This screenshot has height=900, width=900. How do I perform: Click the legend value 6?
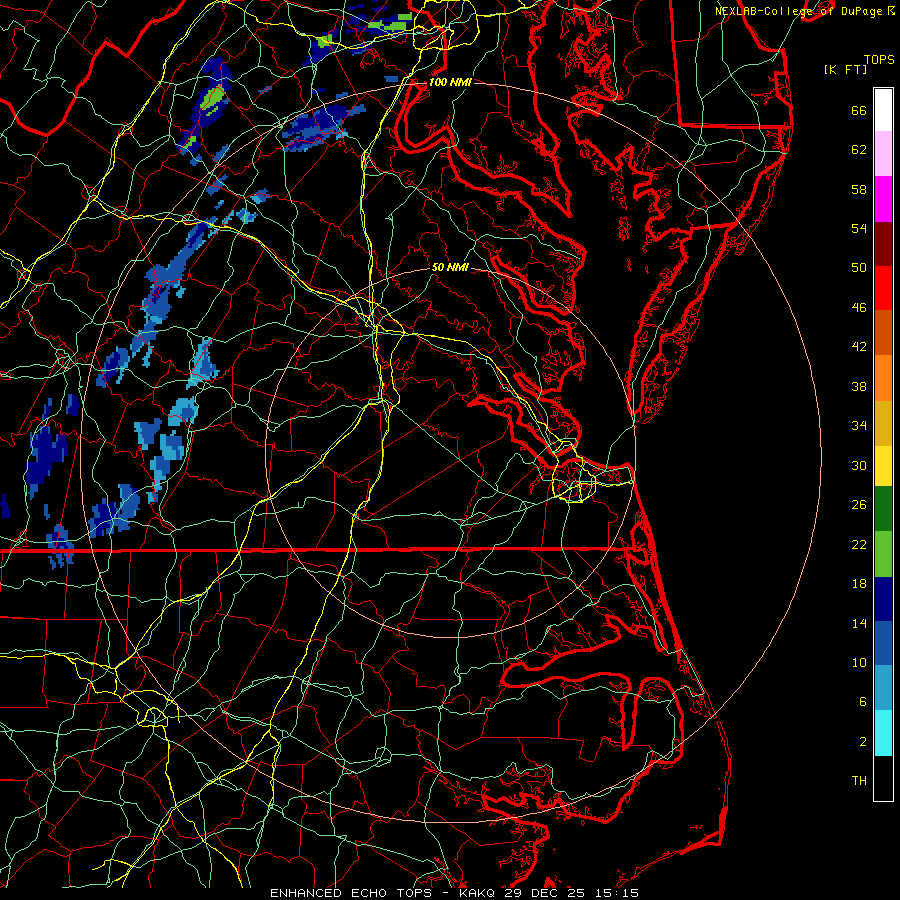(863, 702)
